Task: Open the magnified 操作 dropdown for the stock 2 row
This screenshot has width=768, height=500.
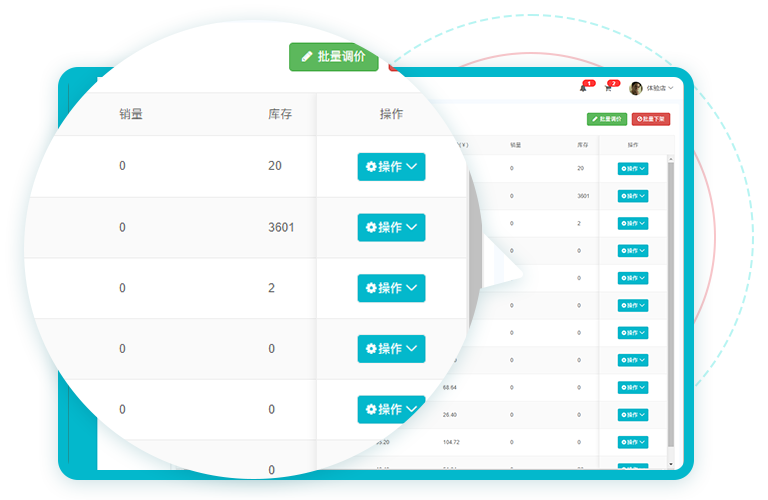Action: (391, 288)
